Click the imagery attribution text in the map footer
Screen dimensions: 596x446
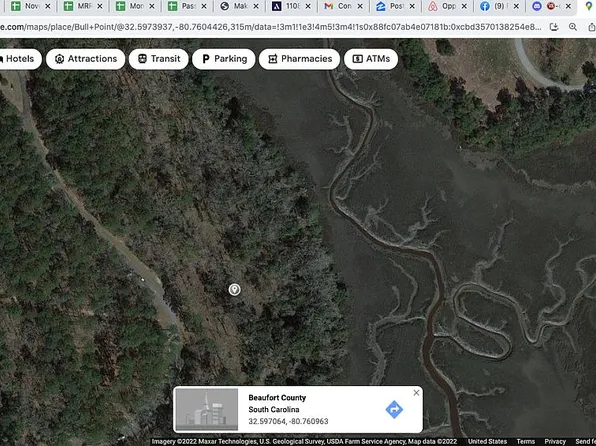click(304, 441)
